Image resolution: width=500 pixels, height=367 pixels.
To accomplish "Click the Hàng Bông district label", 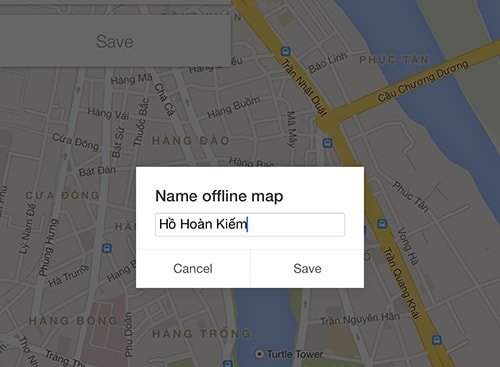I will (73, 321).
